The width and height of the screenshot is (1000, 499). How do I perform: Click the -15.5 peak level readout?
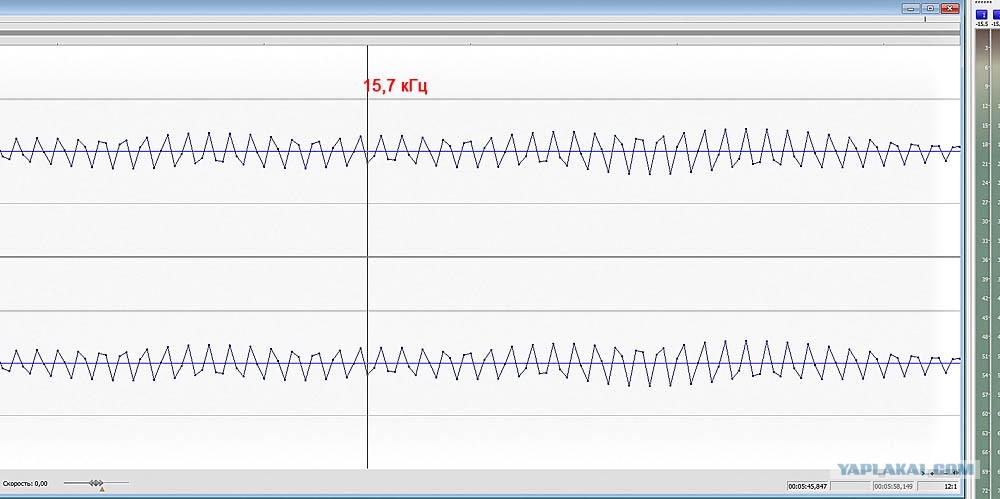(x=982, y=24)
